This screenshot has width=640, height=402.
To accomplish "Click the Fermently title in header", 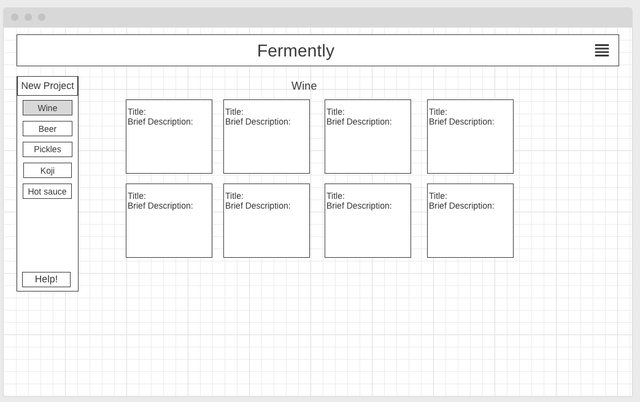I will (x=295, y=51).
